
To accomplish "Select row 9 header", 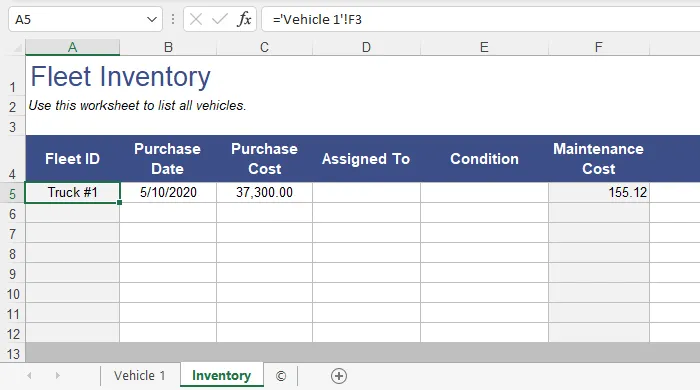I will [x=12, y=274].
